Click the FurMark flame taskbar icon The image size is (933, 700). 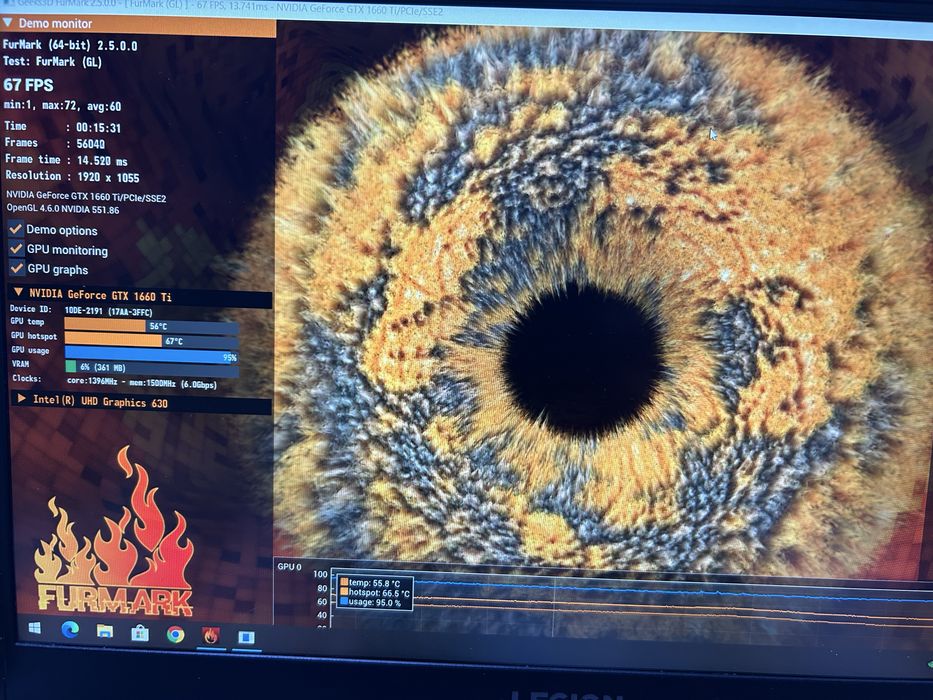(x=211, y=636)
